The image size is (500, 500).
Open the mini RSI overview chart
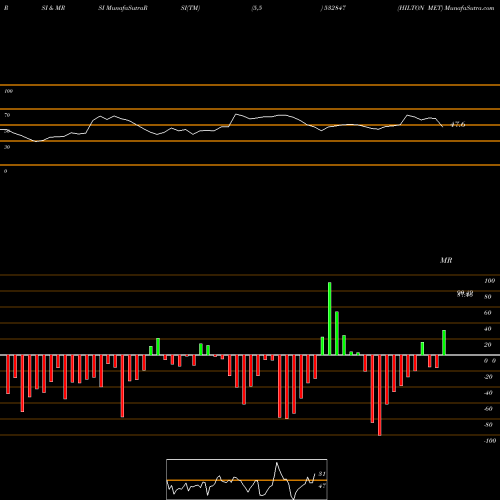click(x=247, y=479)
